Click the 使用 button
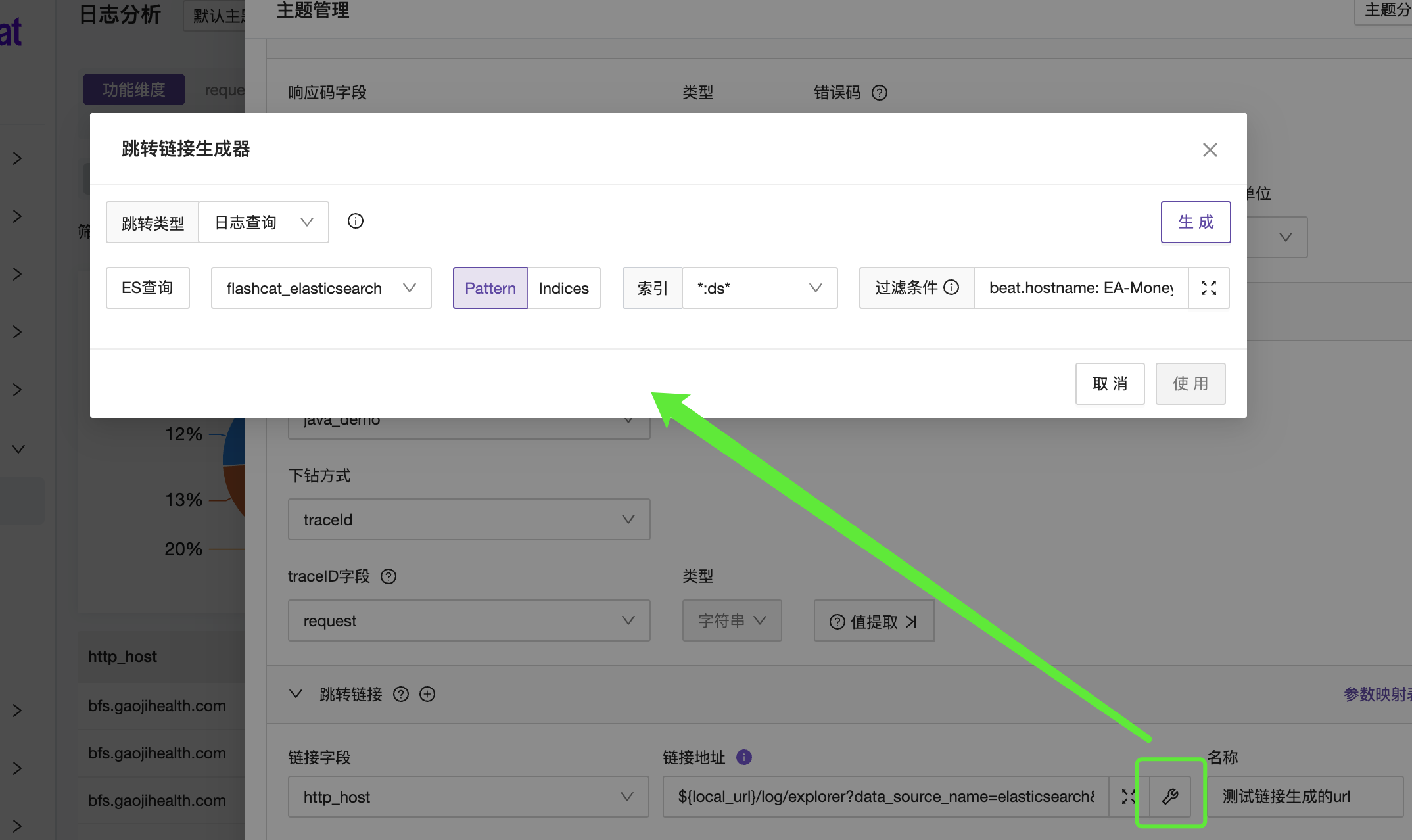The image size is (1412, 840). pyautogui.click(x=1190, y=384)
